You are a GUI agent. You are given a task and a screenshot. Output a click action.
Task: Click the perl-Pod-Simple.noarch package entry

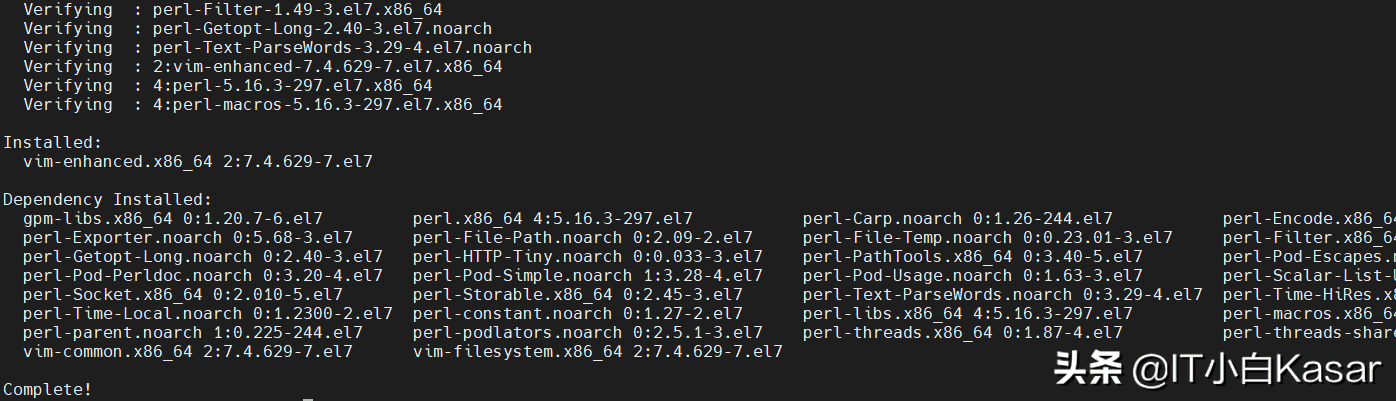[587, 275]
